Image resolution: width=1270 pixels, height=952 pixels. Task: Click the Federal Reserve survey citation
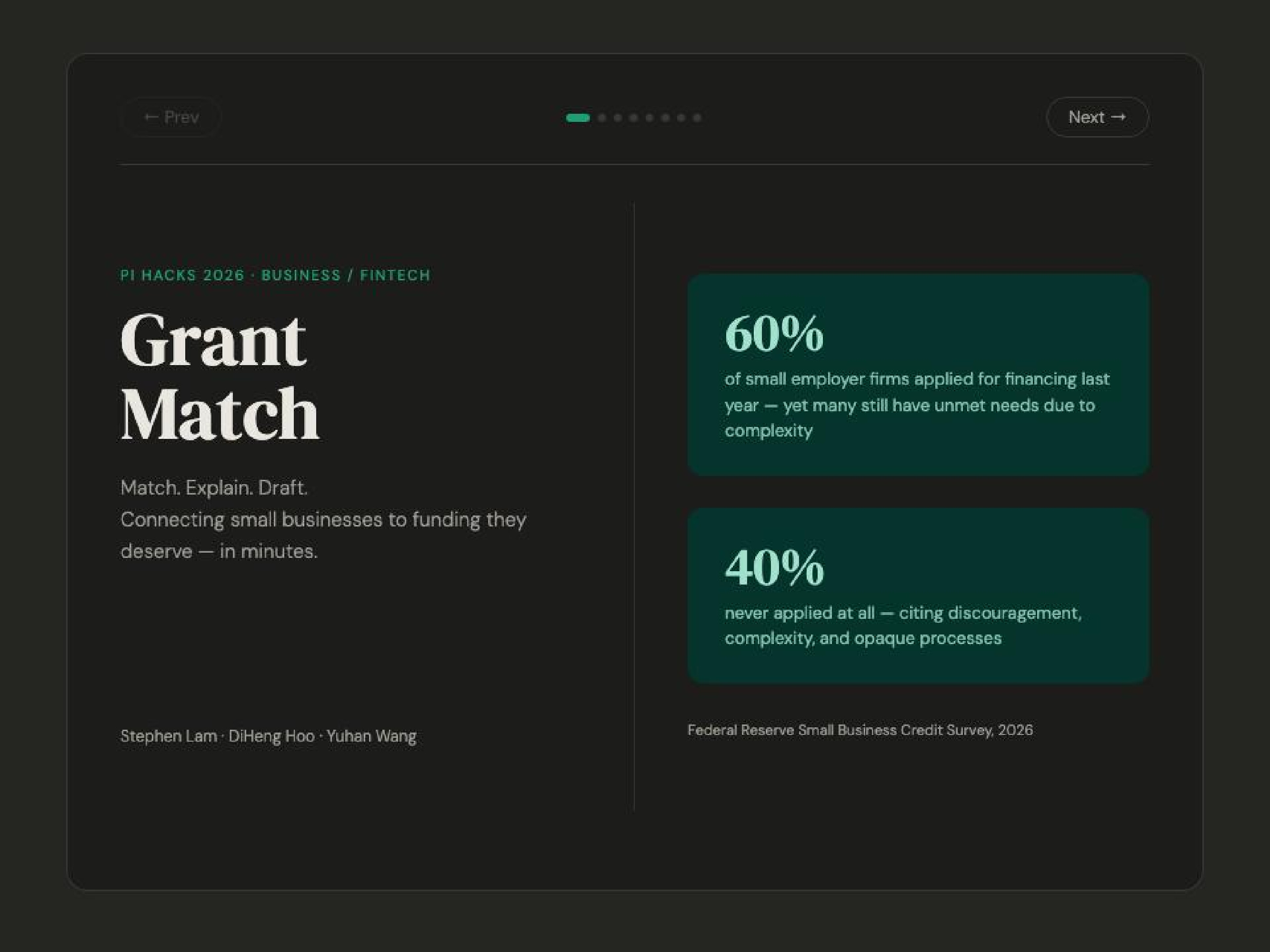coord(860,730)
